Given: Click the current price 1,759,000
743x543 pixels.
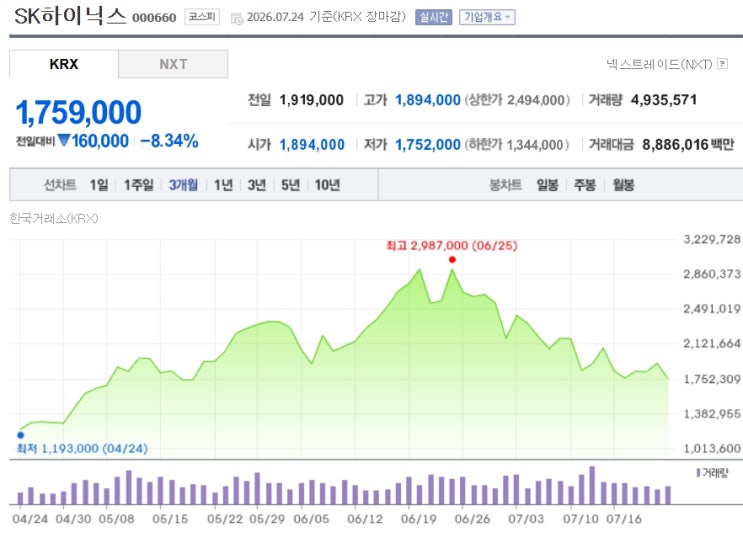Looking at the screenshot, I should [x=79, y=113].
